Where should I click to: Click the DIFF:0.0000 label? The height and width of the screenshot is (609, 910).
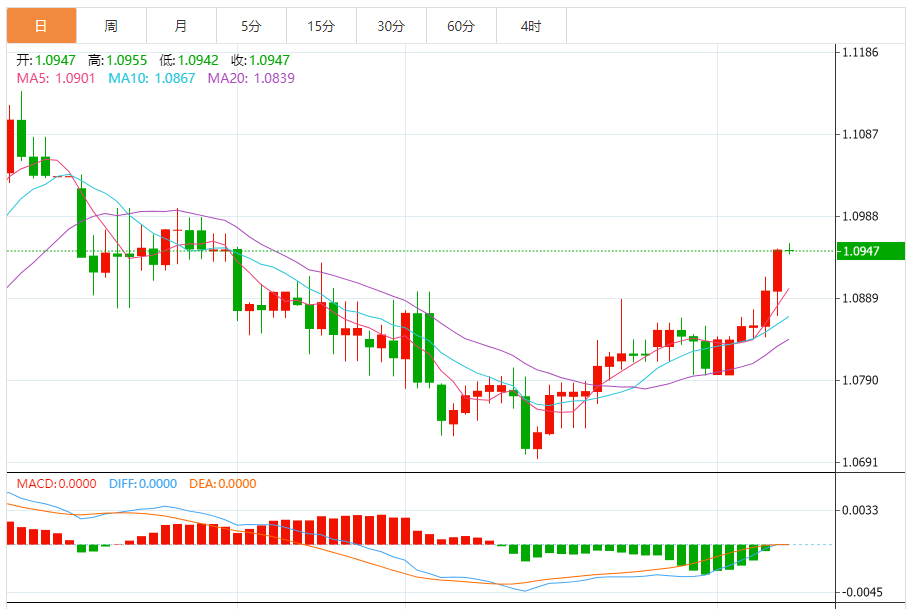click(143, 484)
